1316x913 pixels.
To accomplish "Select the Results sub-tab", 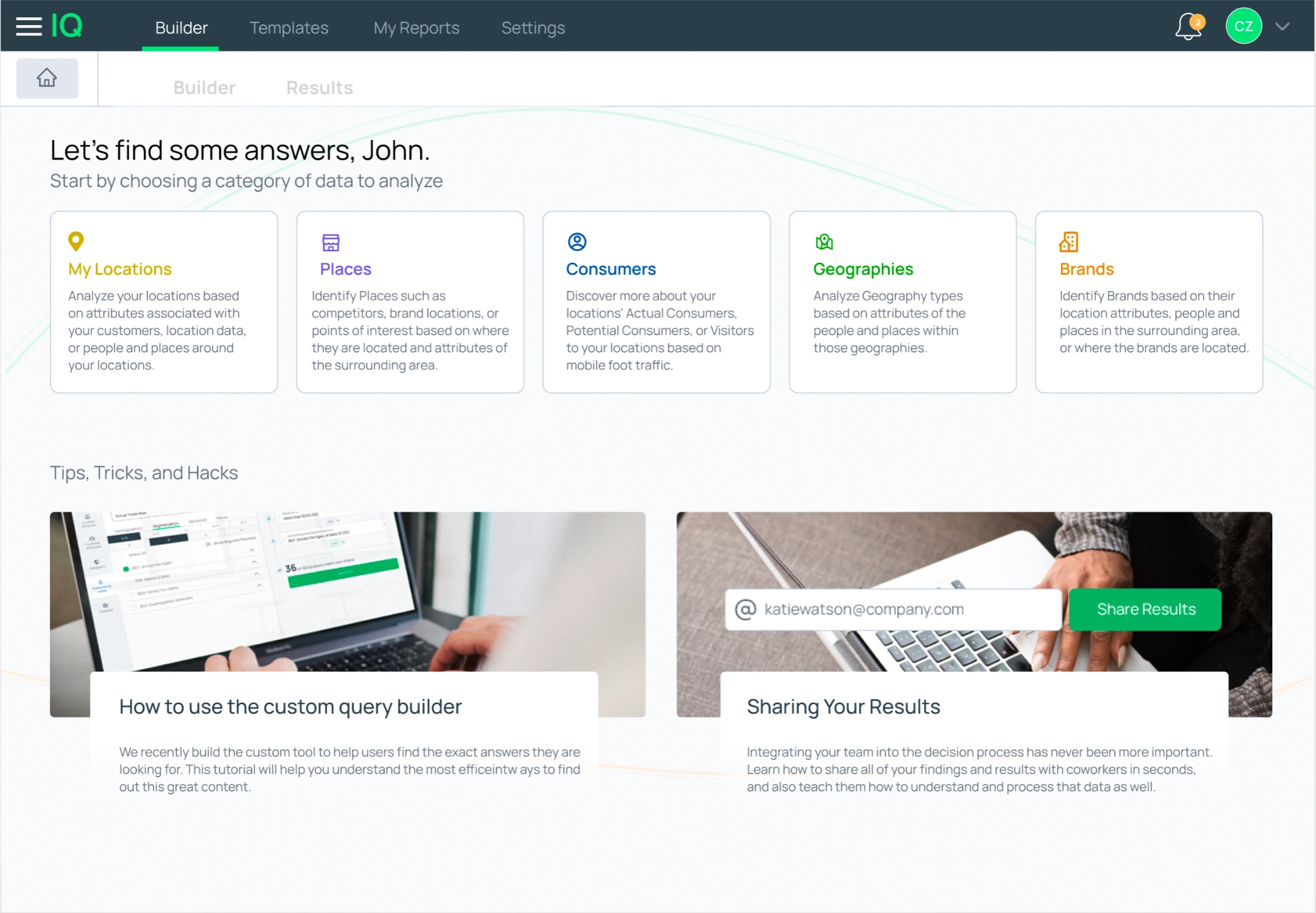I will (x=319, y=87).
